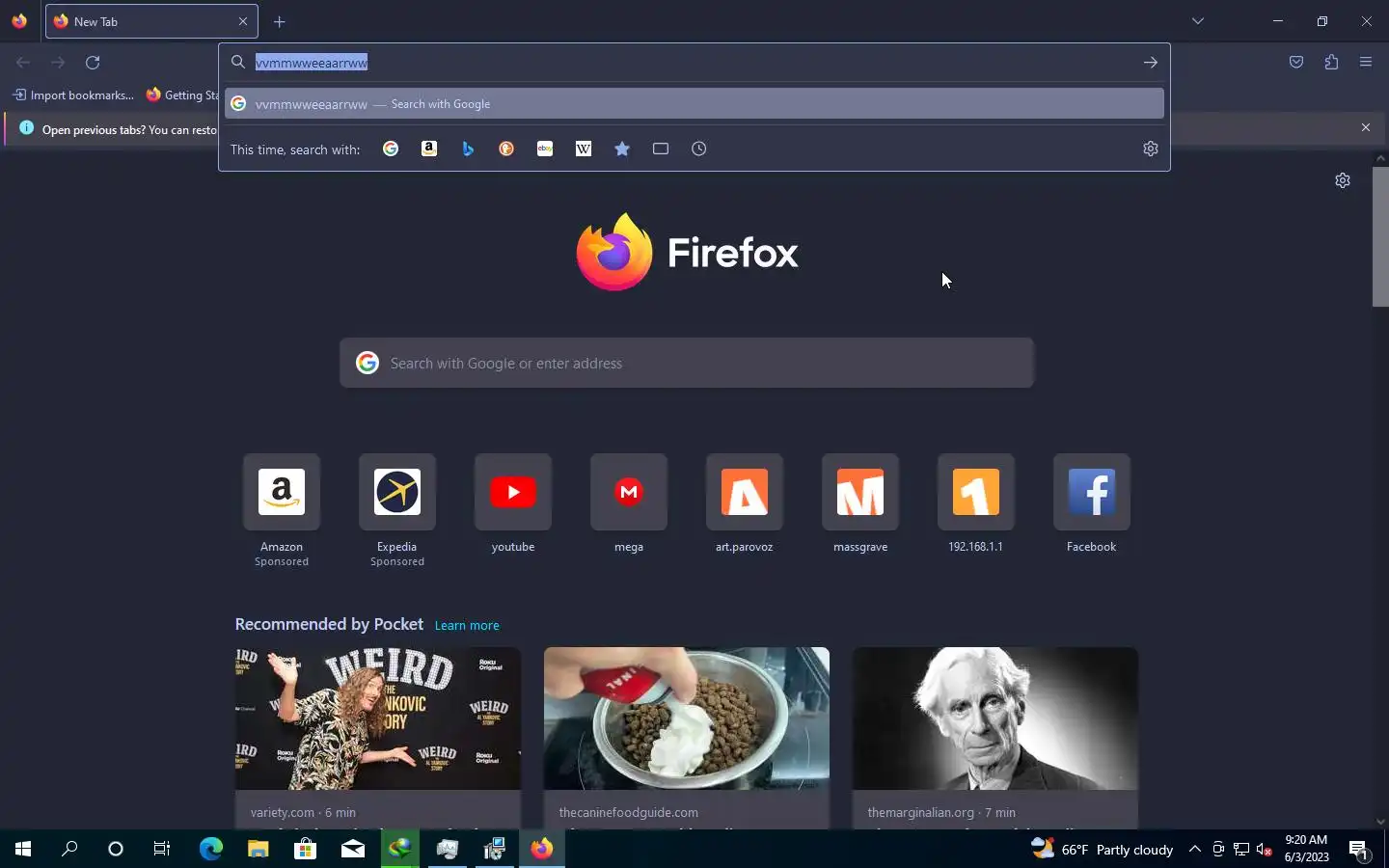Click Learn more link beside Pocket
This screenshot has width=1389, height=868.
[467, 625]
